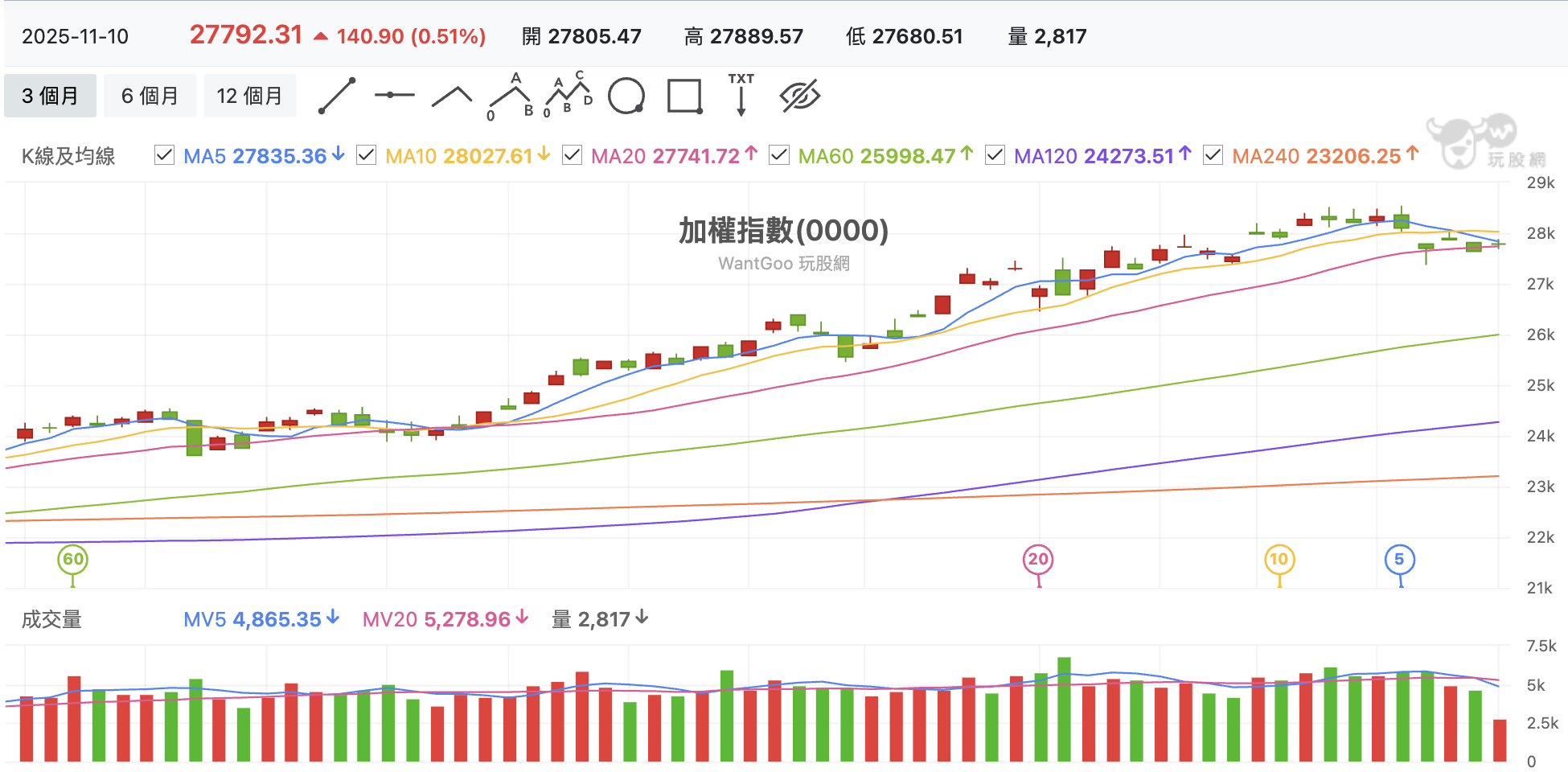Click the high value 高 27889.57
This screenshot has width=1568, height=772.
coord(744,36)
